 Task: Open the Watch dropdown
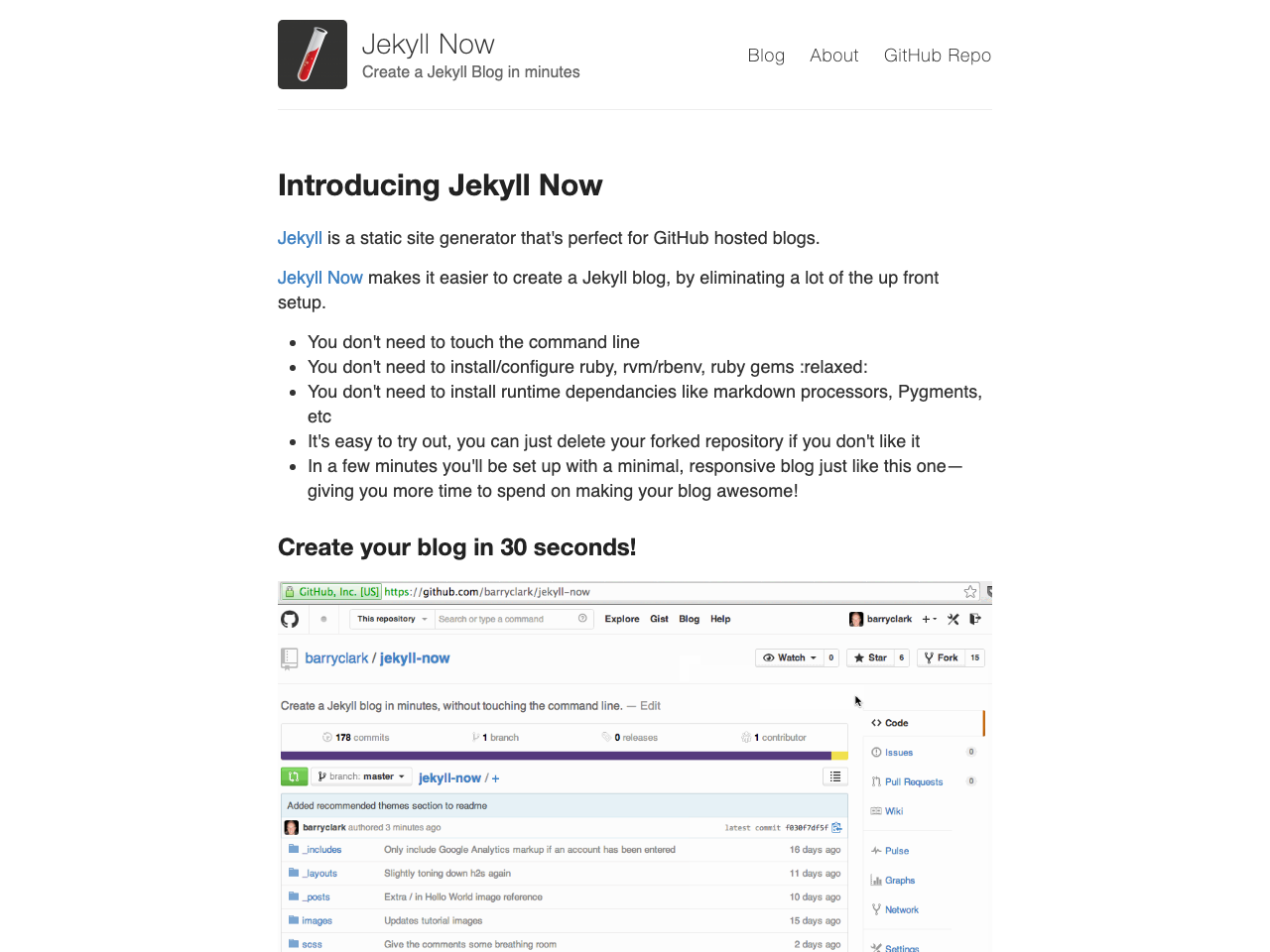[791, 657]
